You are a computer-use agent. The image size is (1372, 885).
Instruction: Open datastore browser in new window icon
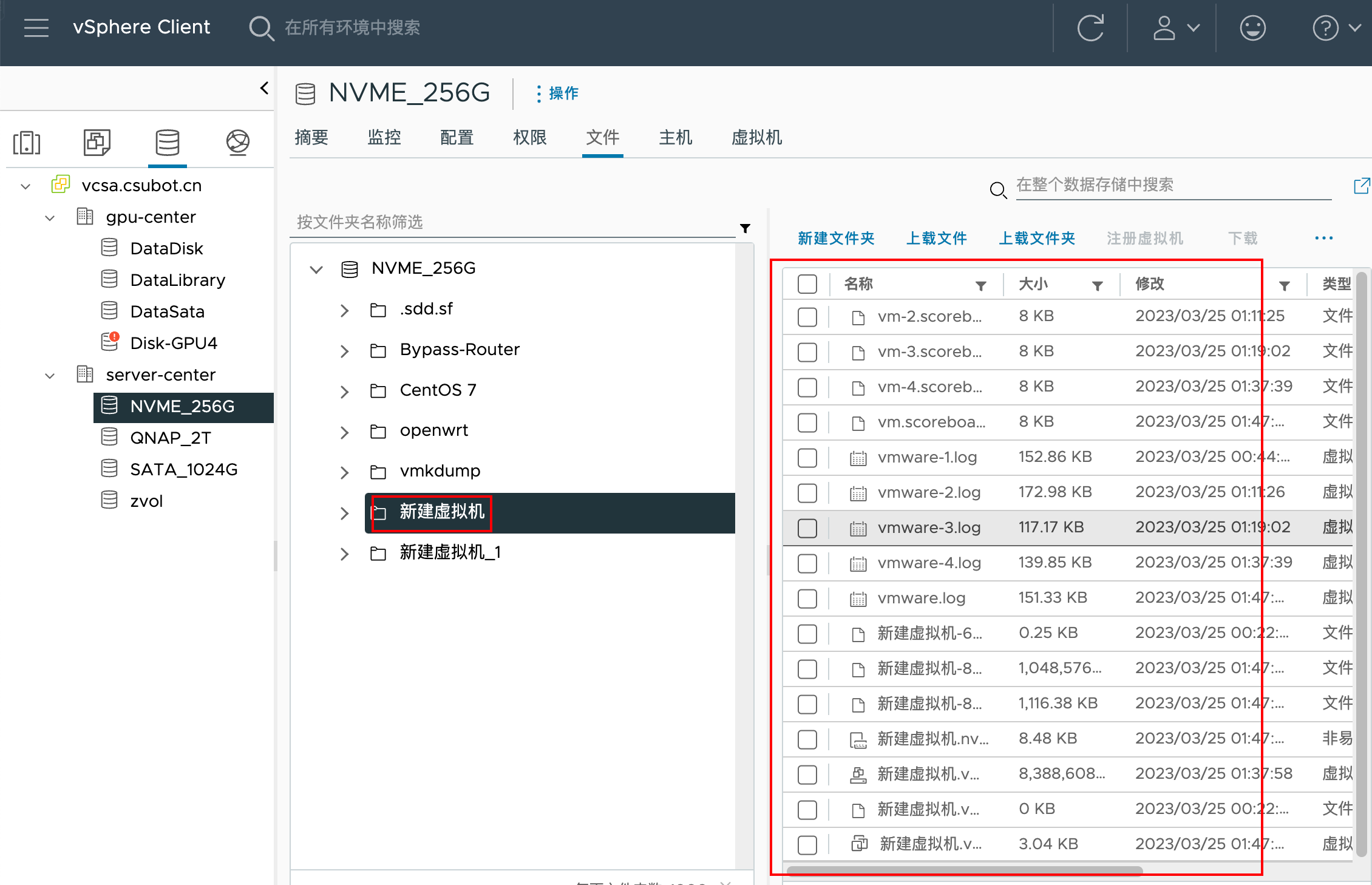[1362, 186]
